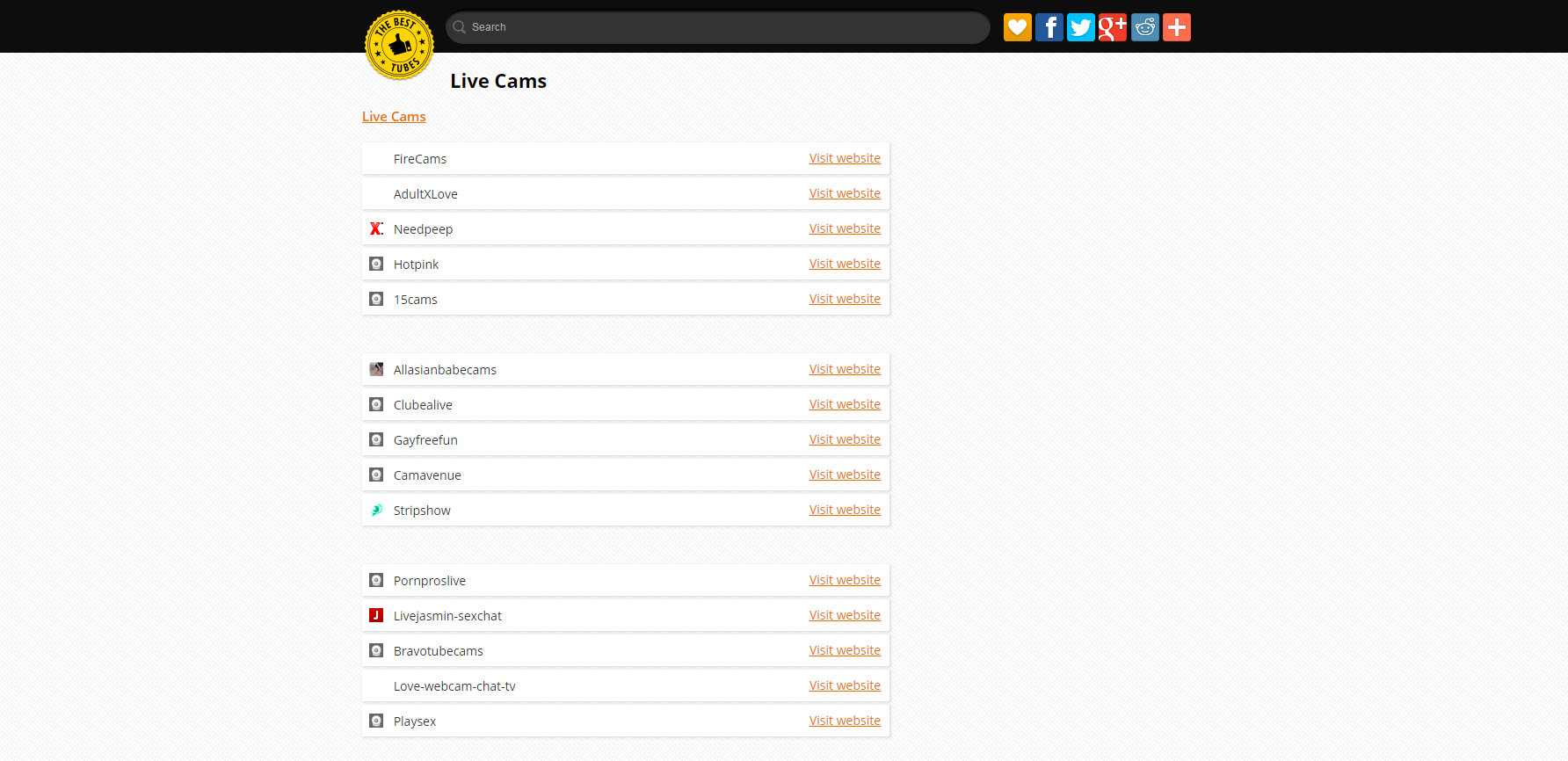Select the Allasianbabecams row name

[445, 370]
